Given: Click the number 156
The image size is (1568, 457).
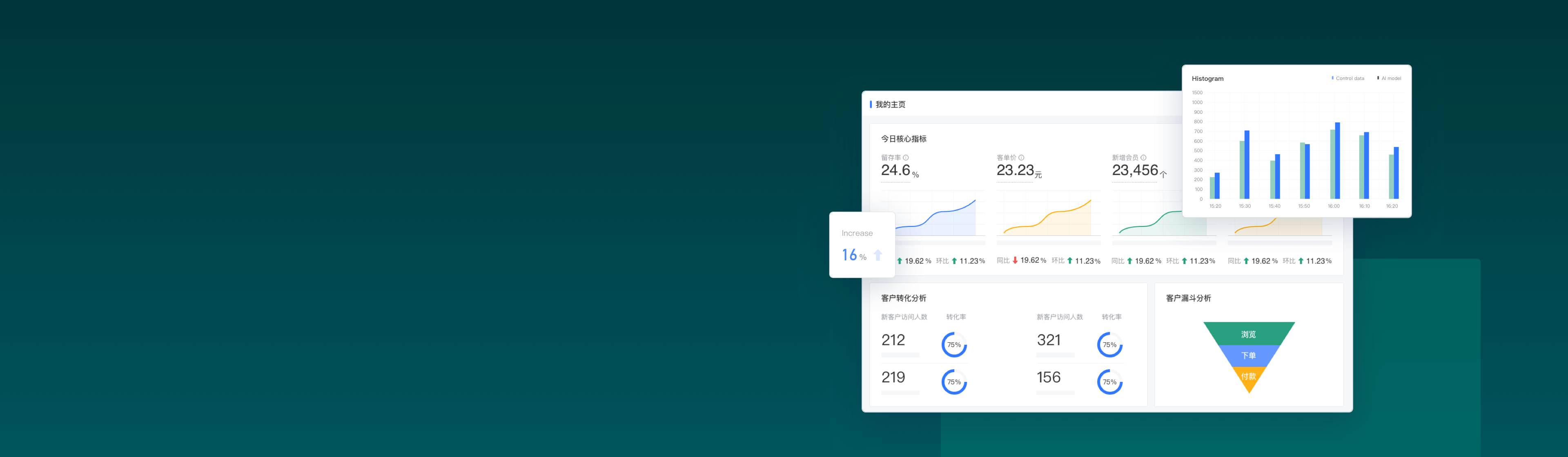Looking at the screenshot, I should pos(1049,377).
